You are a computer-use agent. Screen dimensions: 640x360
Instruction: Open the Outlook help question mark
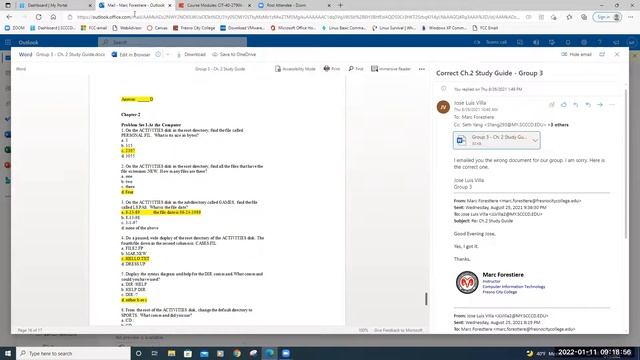(x=599, y=42)
